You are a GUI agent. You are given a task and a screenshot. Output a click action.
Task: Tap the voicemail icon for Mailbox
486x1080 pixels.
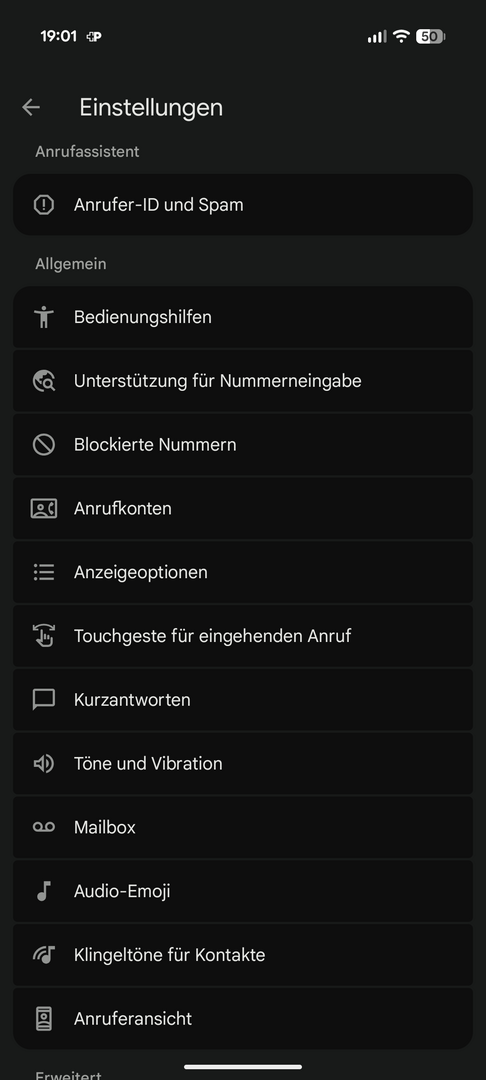[x=44, y=827]
